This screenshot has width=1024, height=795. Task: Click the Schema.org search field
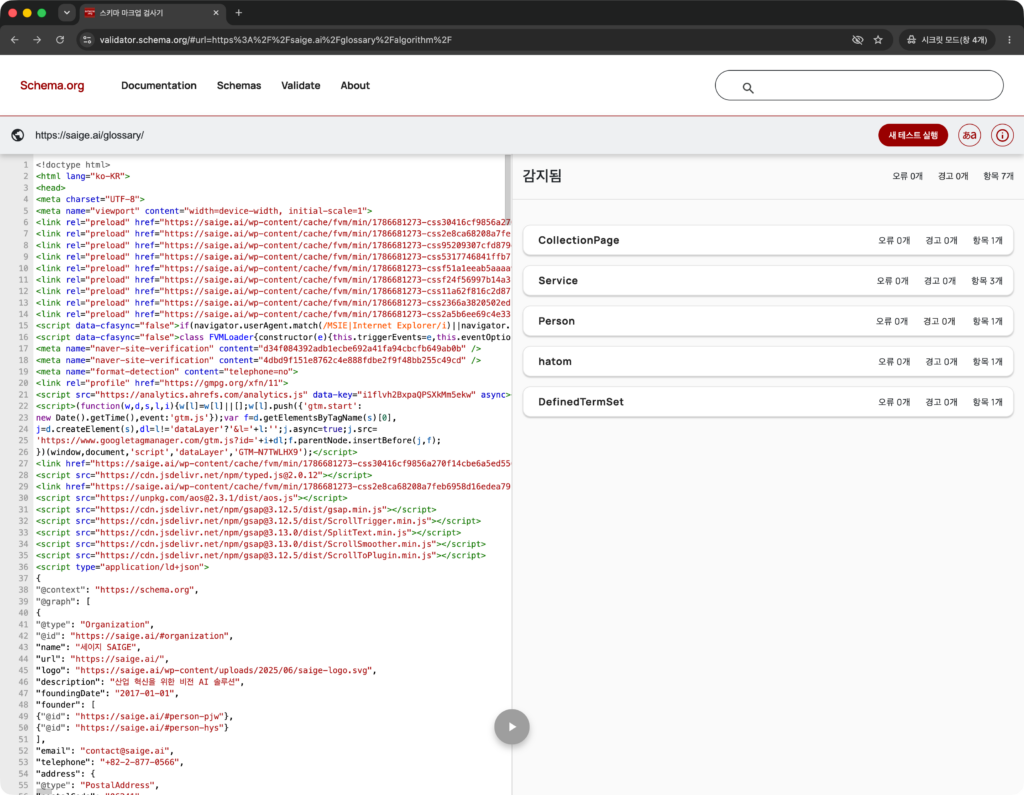coord(859,86)
